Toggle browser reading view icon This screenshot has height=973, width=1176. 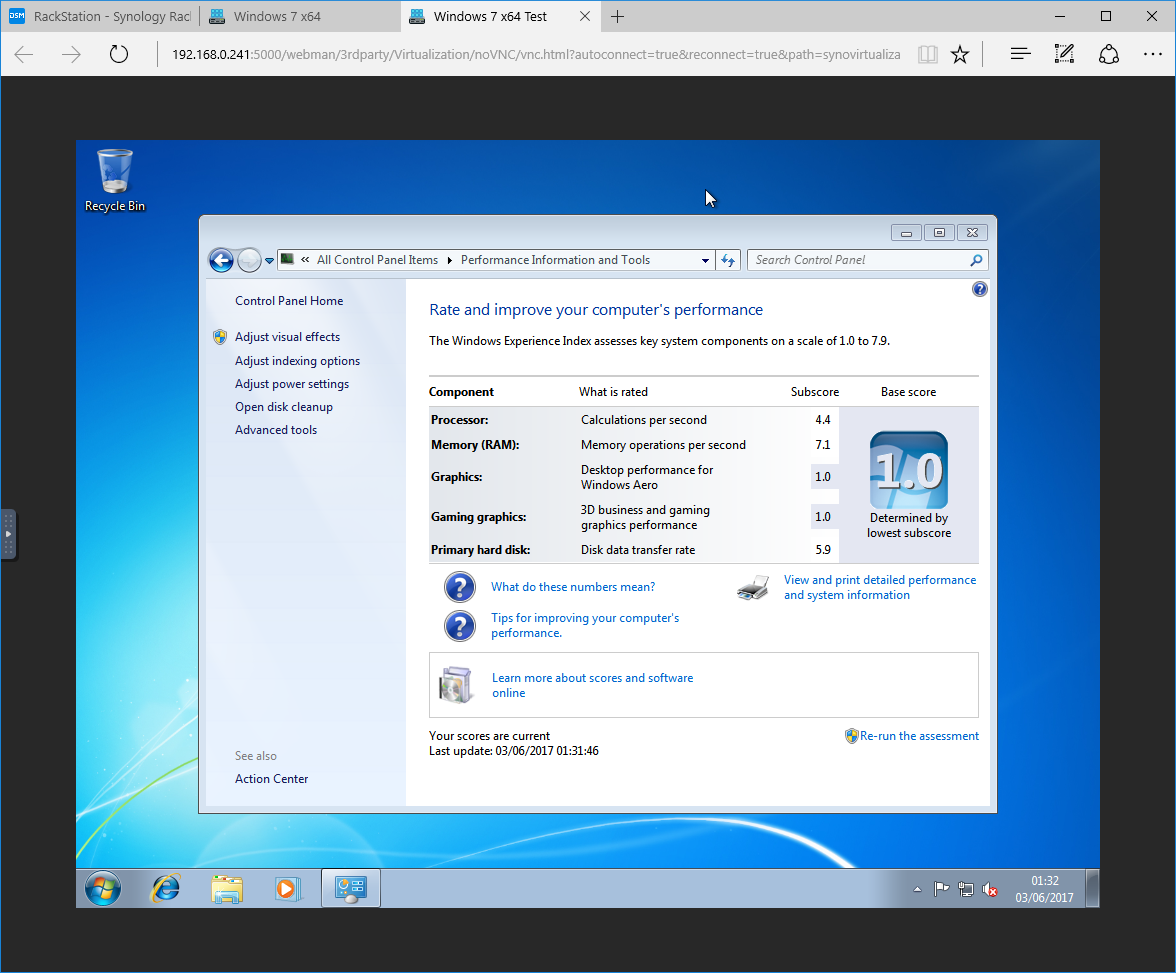[x=928, y=54]
